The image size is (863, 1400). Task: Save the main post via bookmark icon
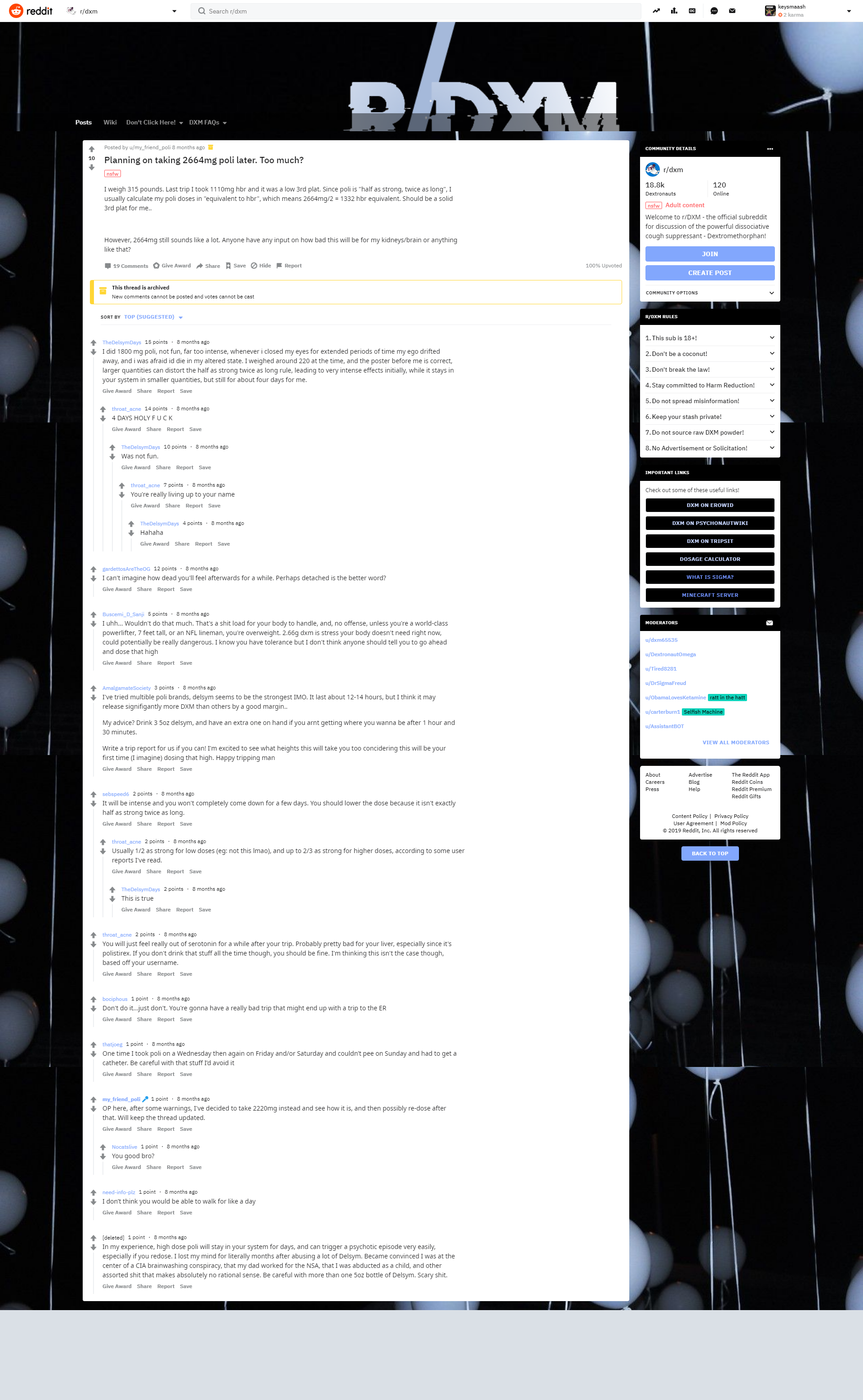[235, 266]
